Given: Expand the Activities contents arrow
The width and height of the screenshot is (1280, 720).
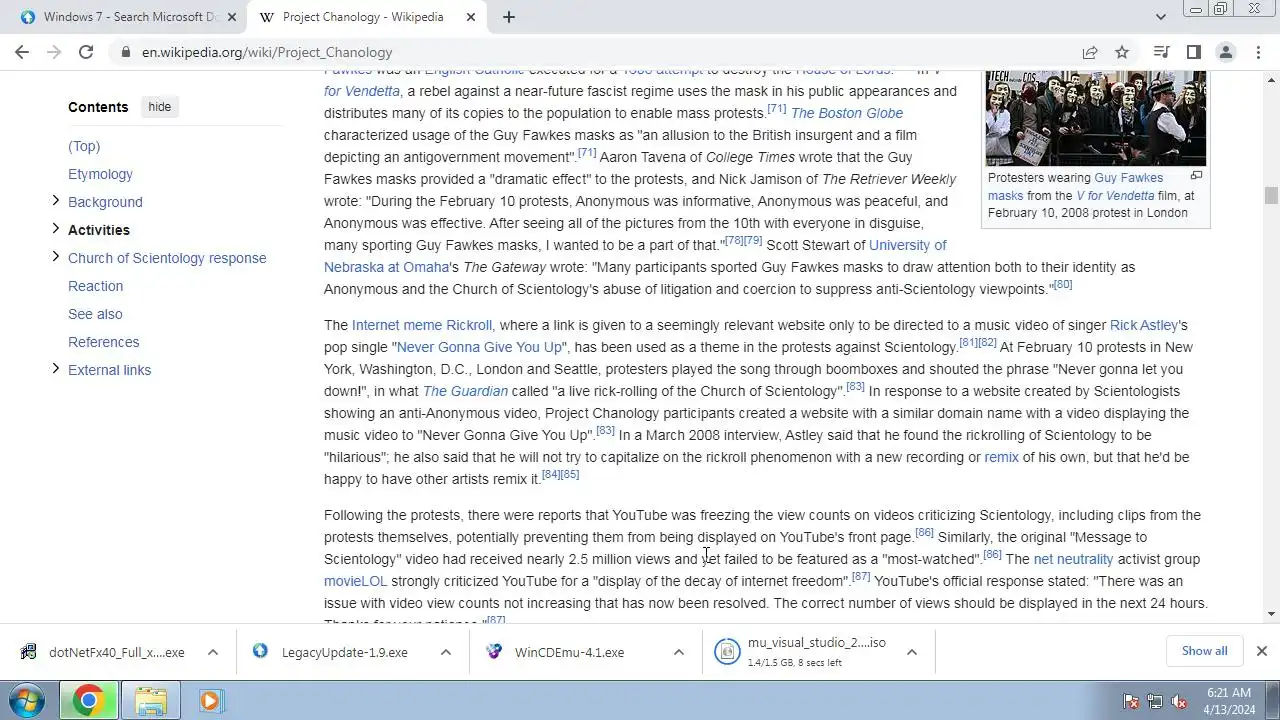Looking at the screenshot, I should (x=55, y=229).
